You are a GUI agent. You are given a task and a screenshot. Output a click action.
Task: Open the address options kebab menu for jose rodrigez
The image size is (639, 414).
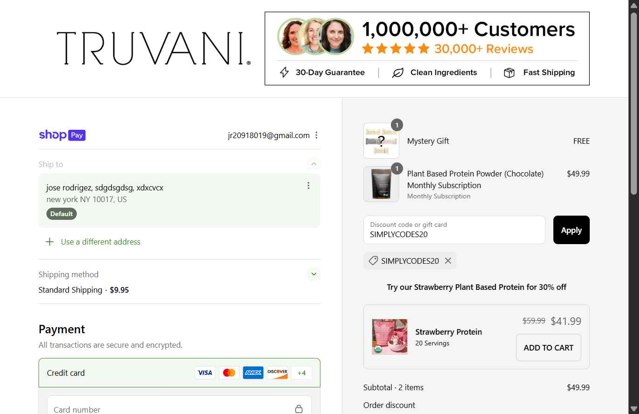tap(308, 185)
